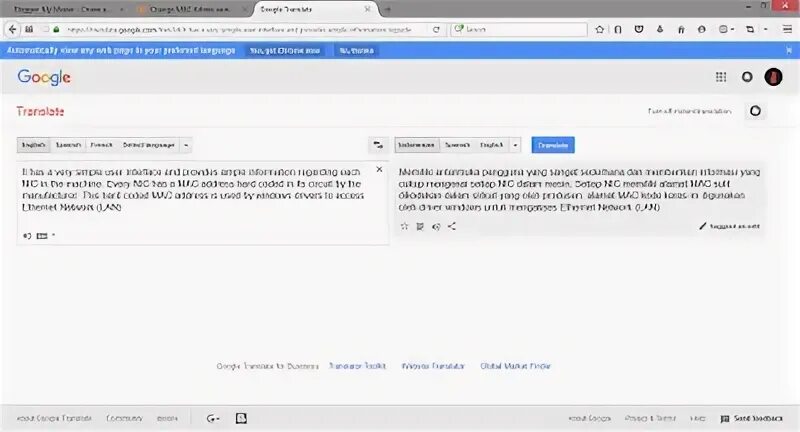This screenshot has width=800, height=432.
Task: Click Yes, get Chrome now
Action: [x=285, y=50]
